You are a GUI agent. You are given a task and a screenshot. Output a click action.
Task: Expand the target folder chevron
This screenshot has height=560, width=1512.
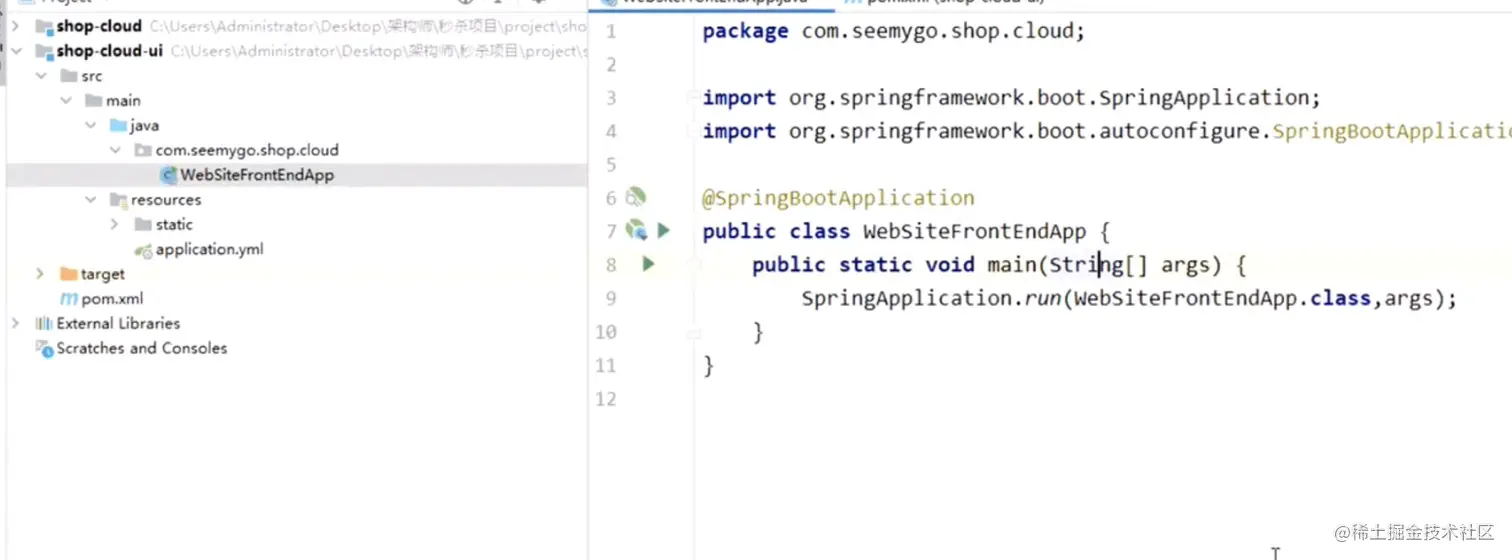pos(41,274)
